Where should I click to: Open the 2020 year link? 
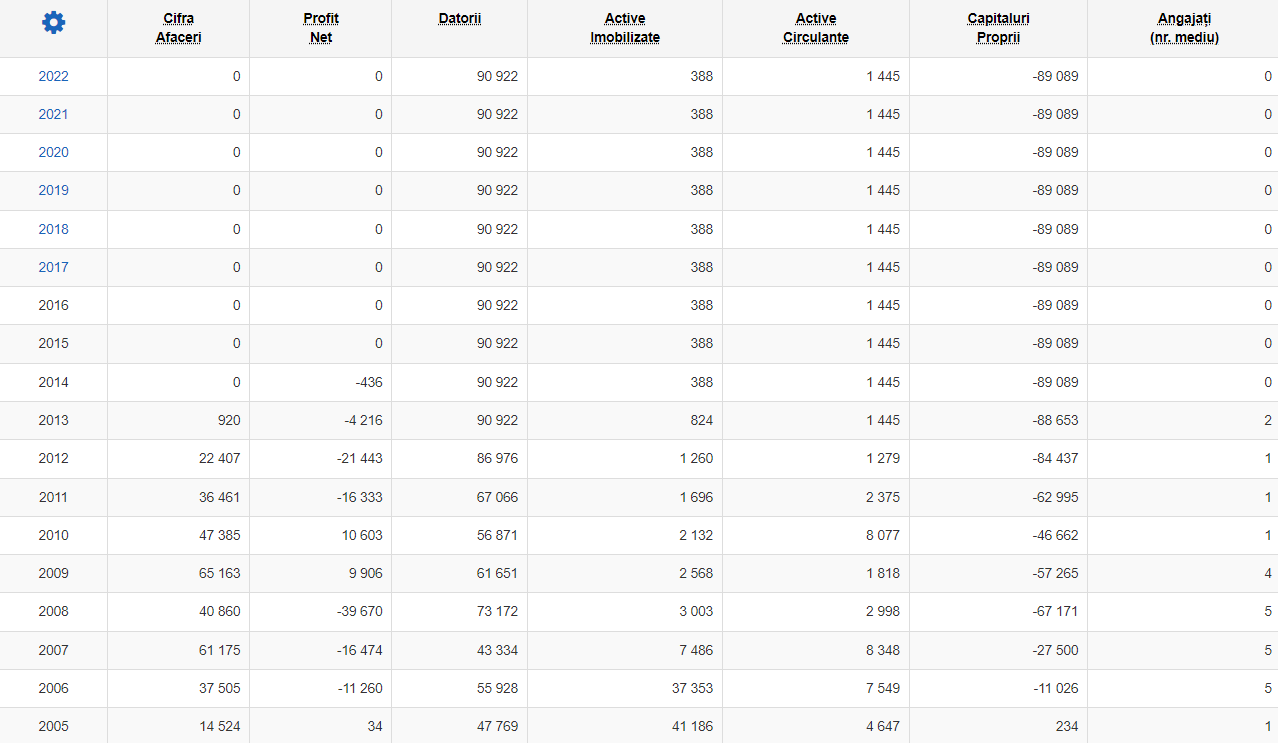(x=53, y=152)
